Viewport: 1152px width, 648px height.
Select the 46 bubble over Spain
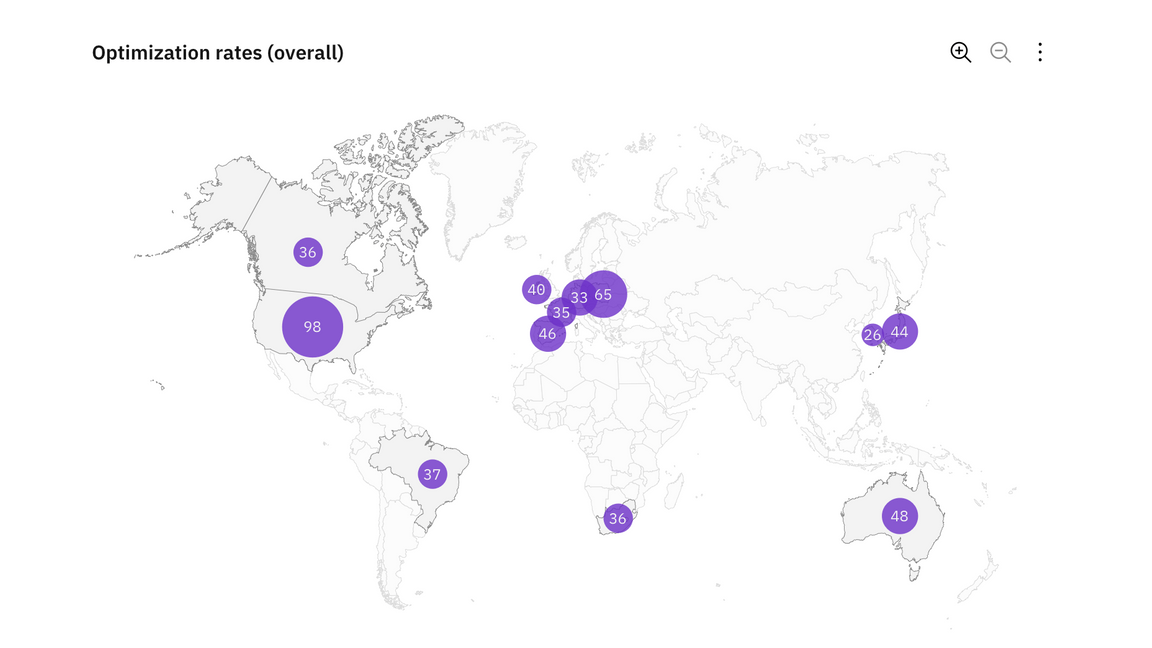[547, 334]
